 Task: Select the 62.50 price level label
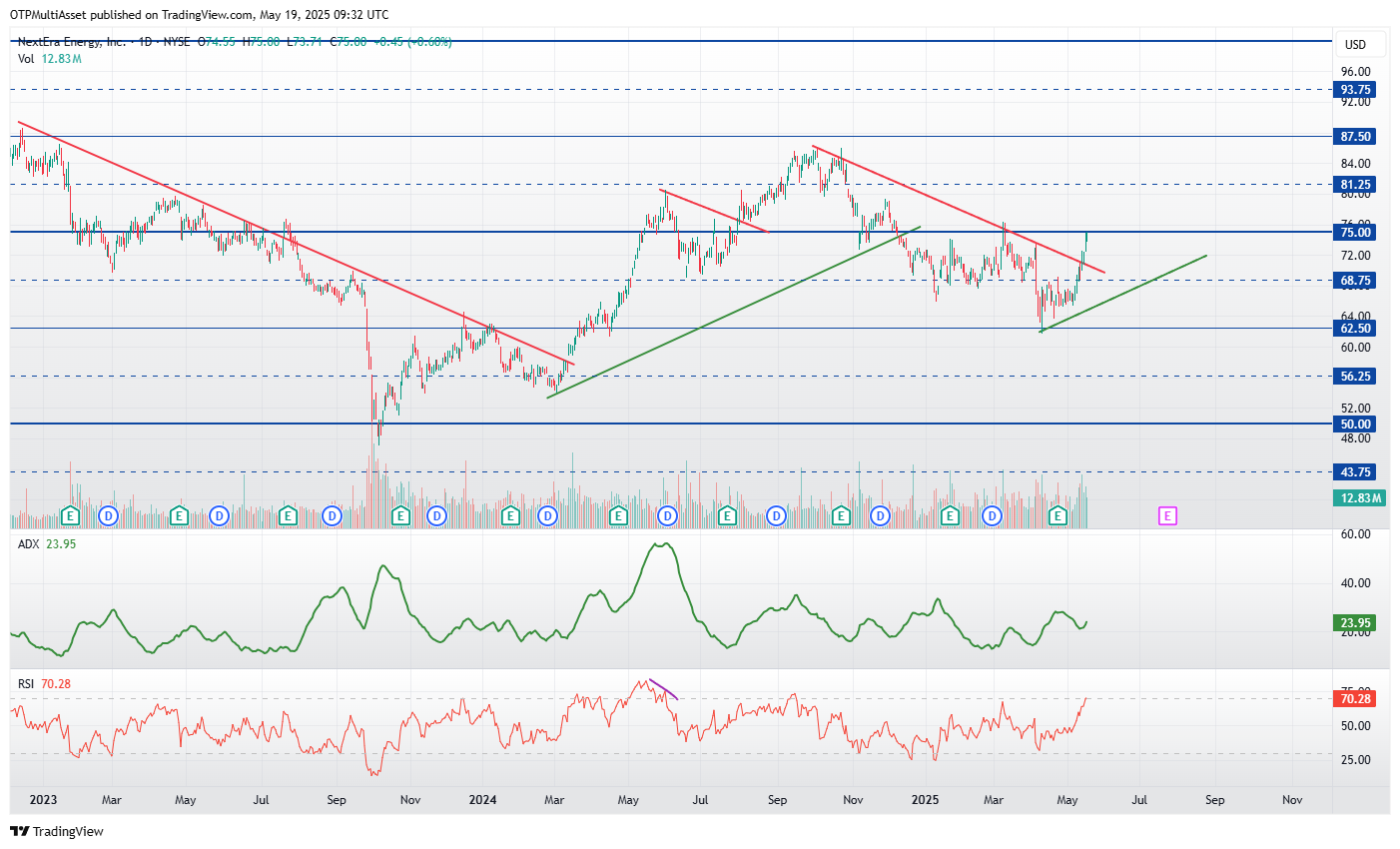[1356, 328]
